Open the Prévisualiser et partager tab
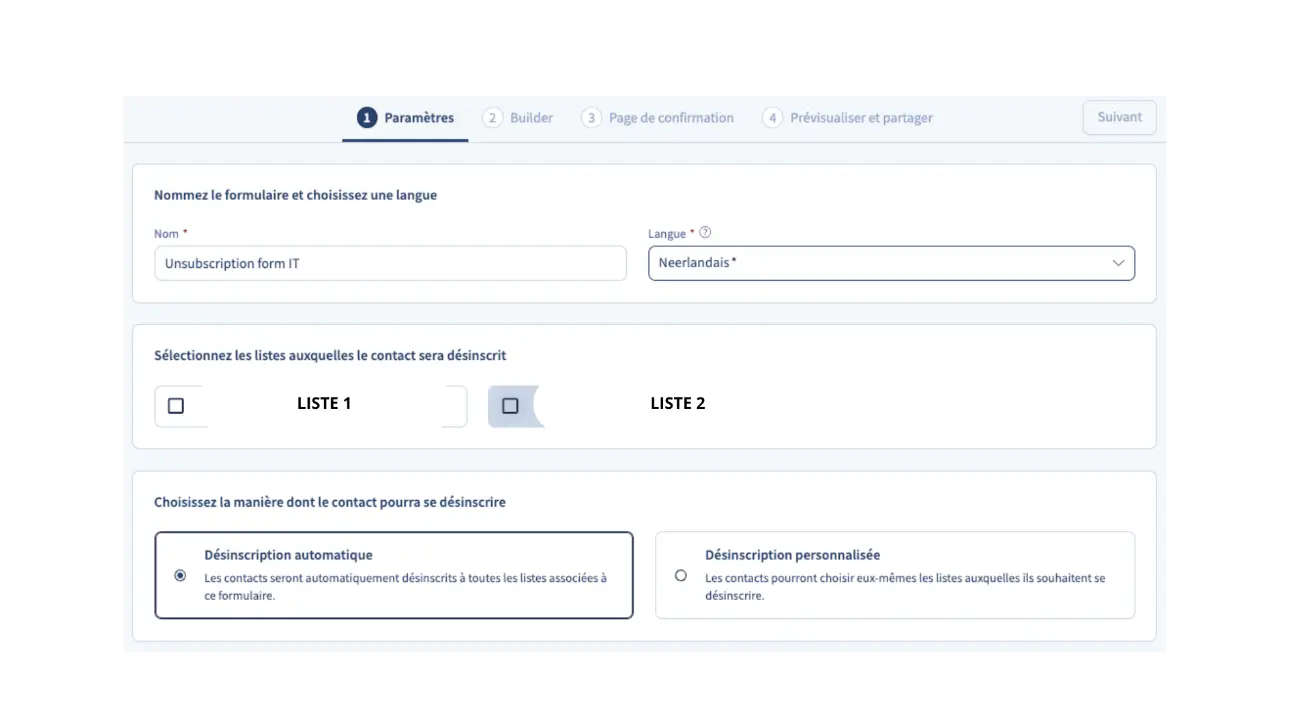The width and height of the screenshot is (1290, 725). [x=861, y=118]
